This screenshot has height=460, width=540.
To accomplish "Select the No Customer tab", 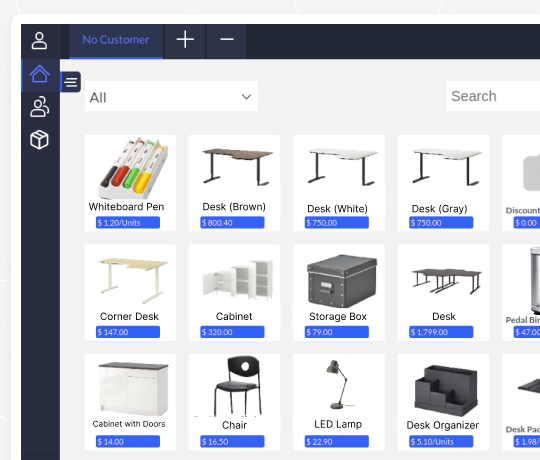I will pyautogui.click(x=116, y=40).
